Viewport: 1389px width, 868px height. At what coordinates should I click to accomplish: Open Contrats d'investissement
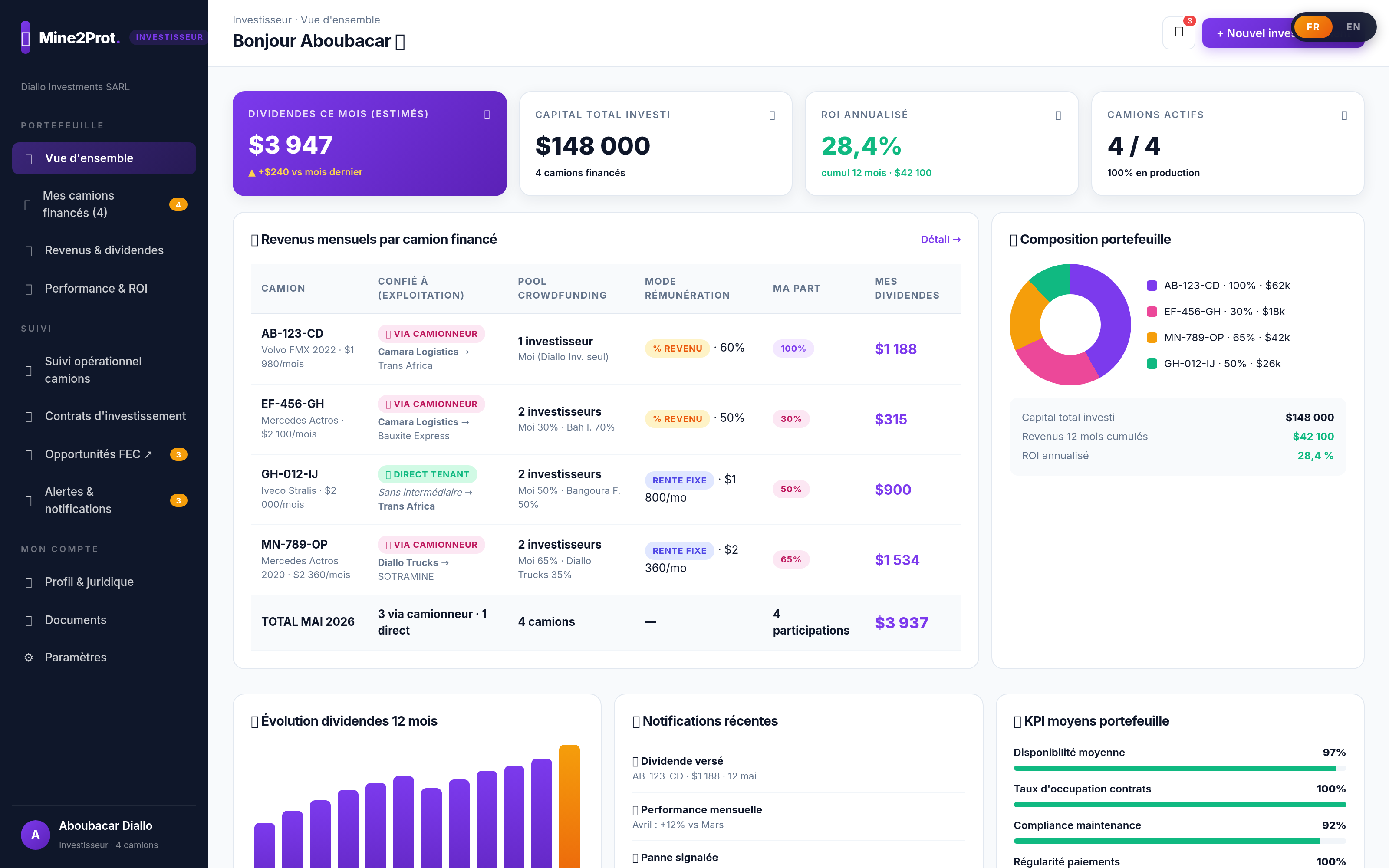104,416
